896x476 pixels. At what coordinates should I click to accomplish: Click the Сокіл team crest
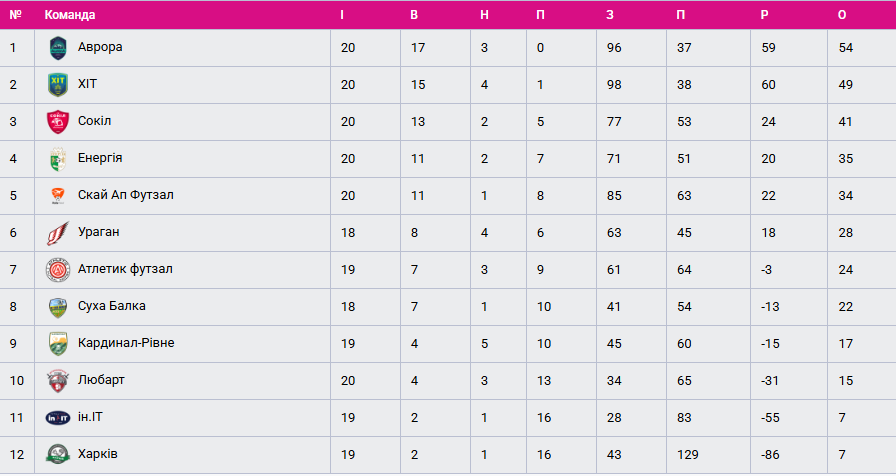(57, 121)
